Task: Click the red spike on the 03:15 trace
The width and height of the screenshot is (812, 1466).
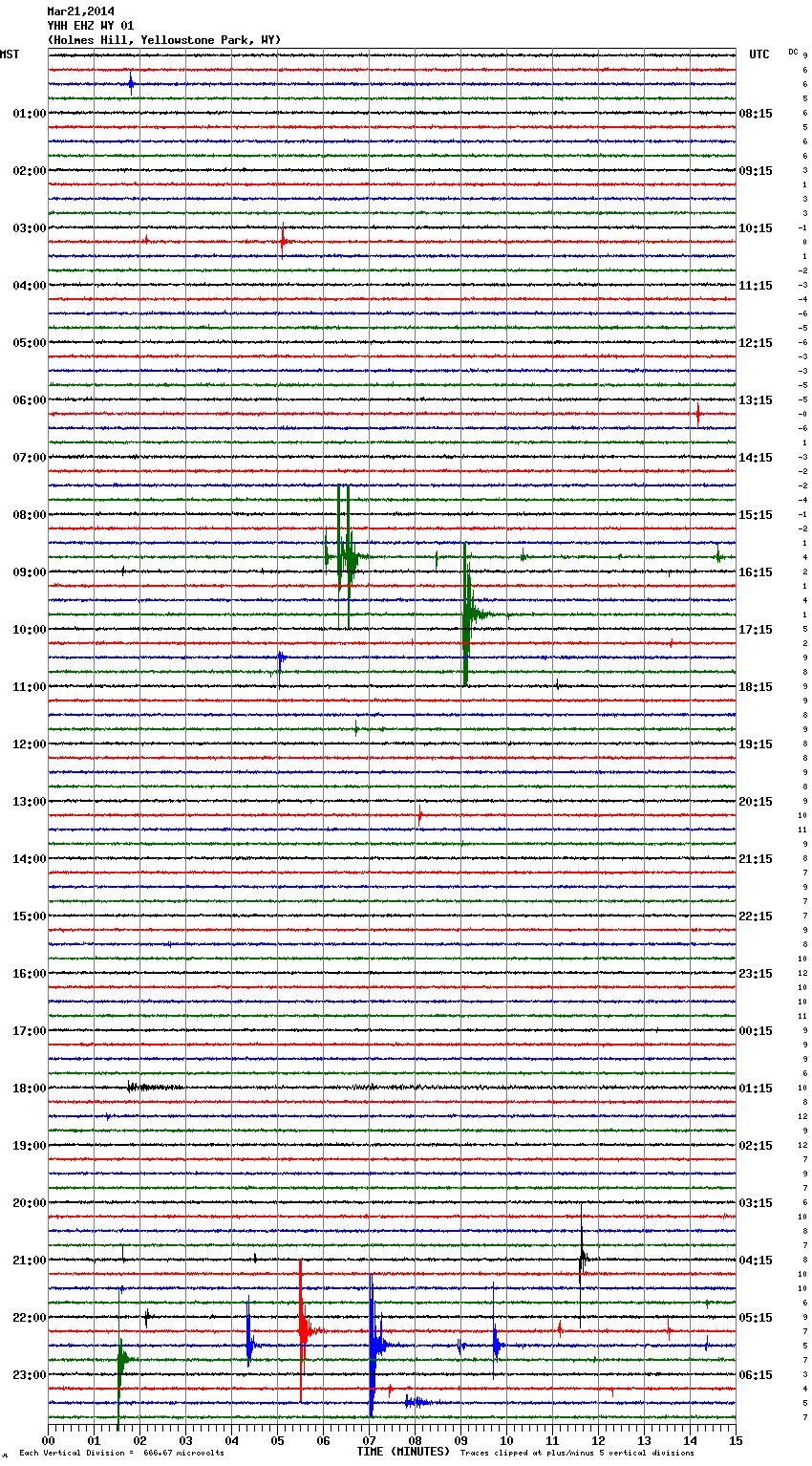Action: tap(283, 242)
